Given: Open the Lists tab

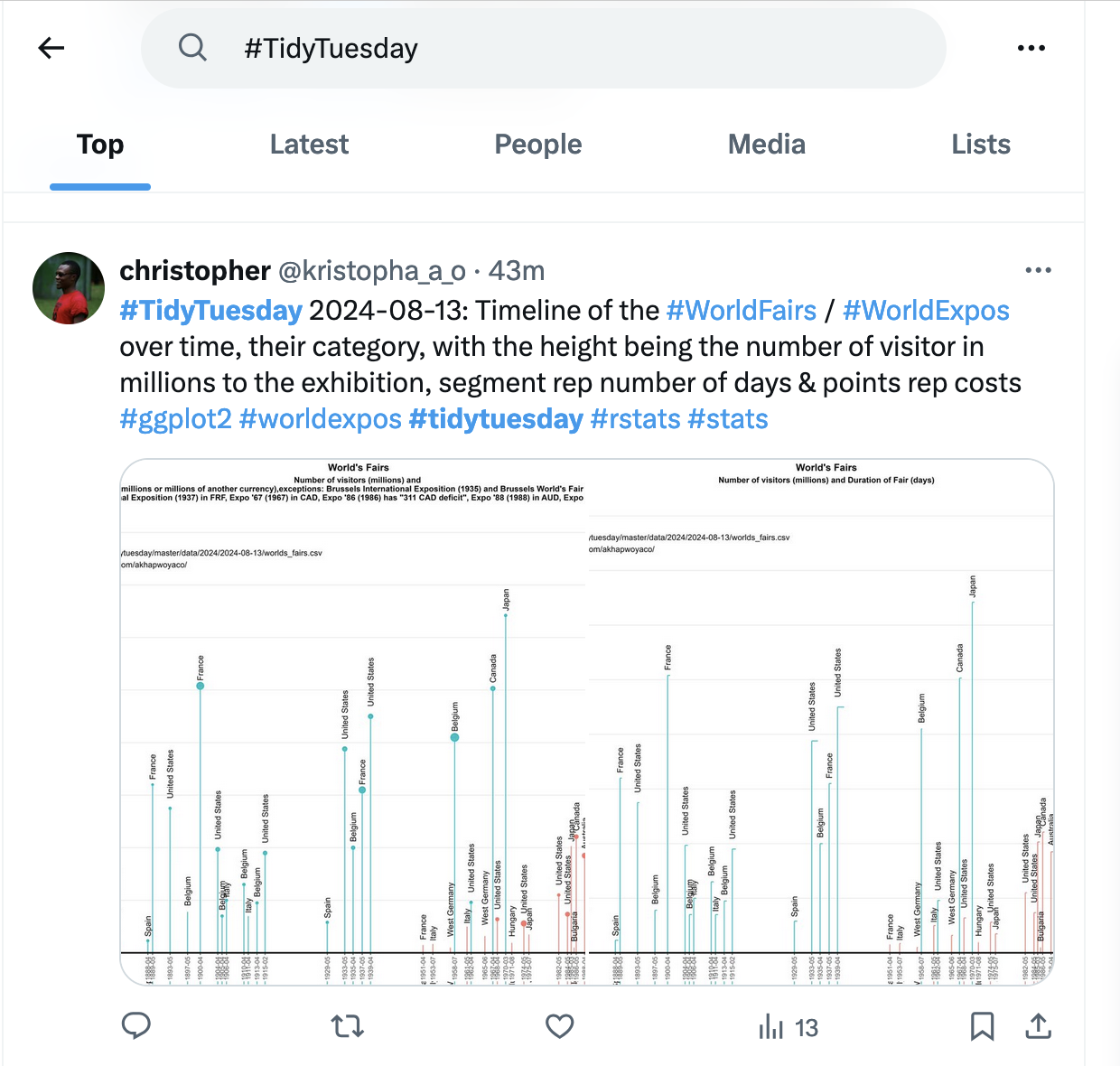Looking at the screenshot, I should (x=981, y=145).
